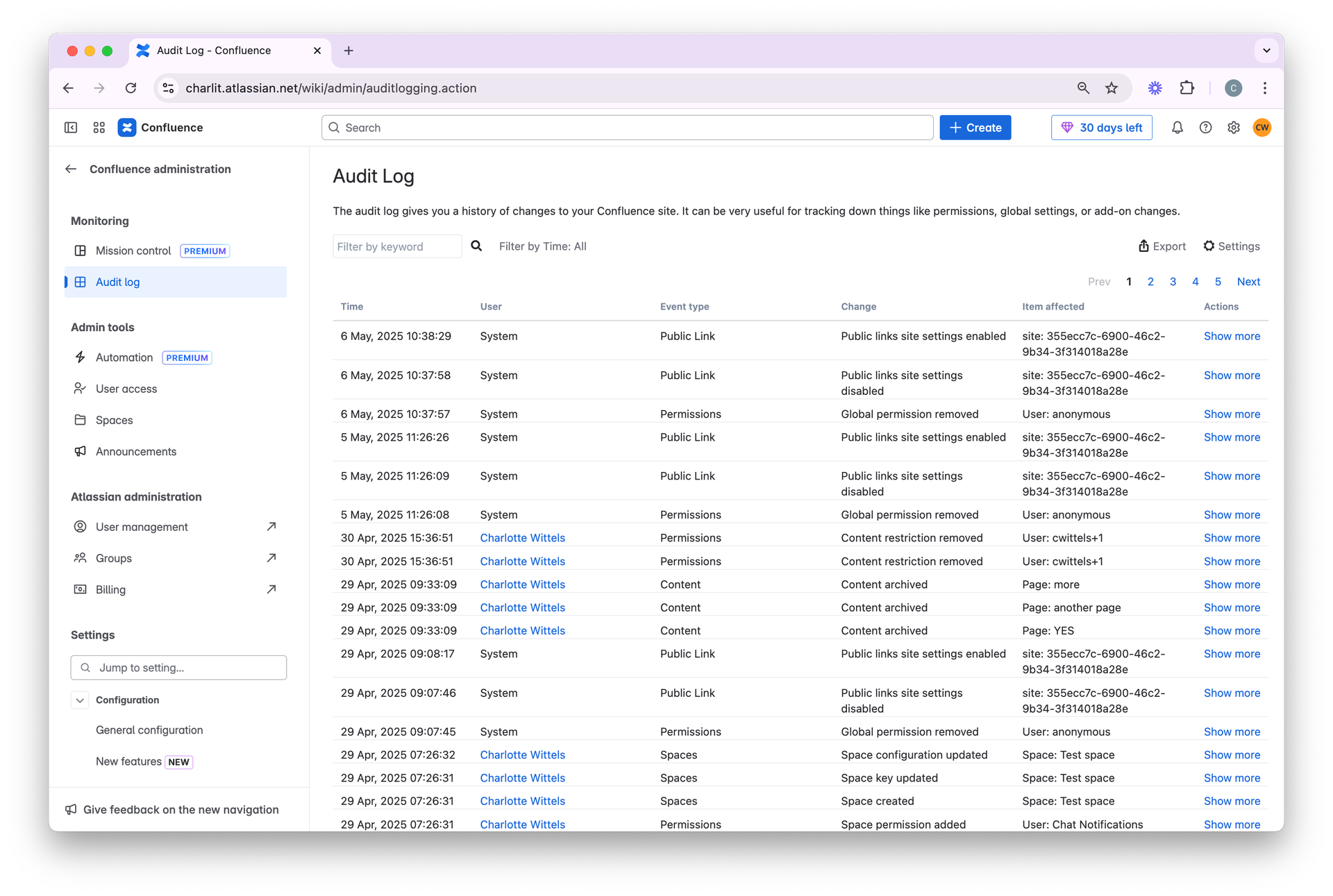Open the notifications bell
Viewport: 1333px width, 896px height.
click(1177, 128)
